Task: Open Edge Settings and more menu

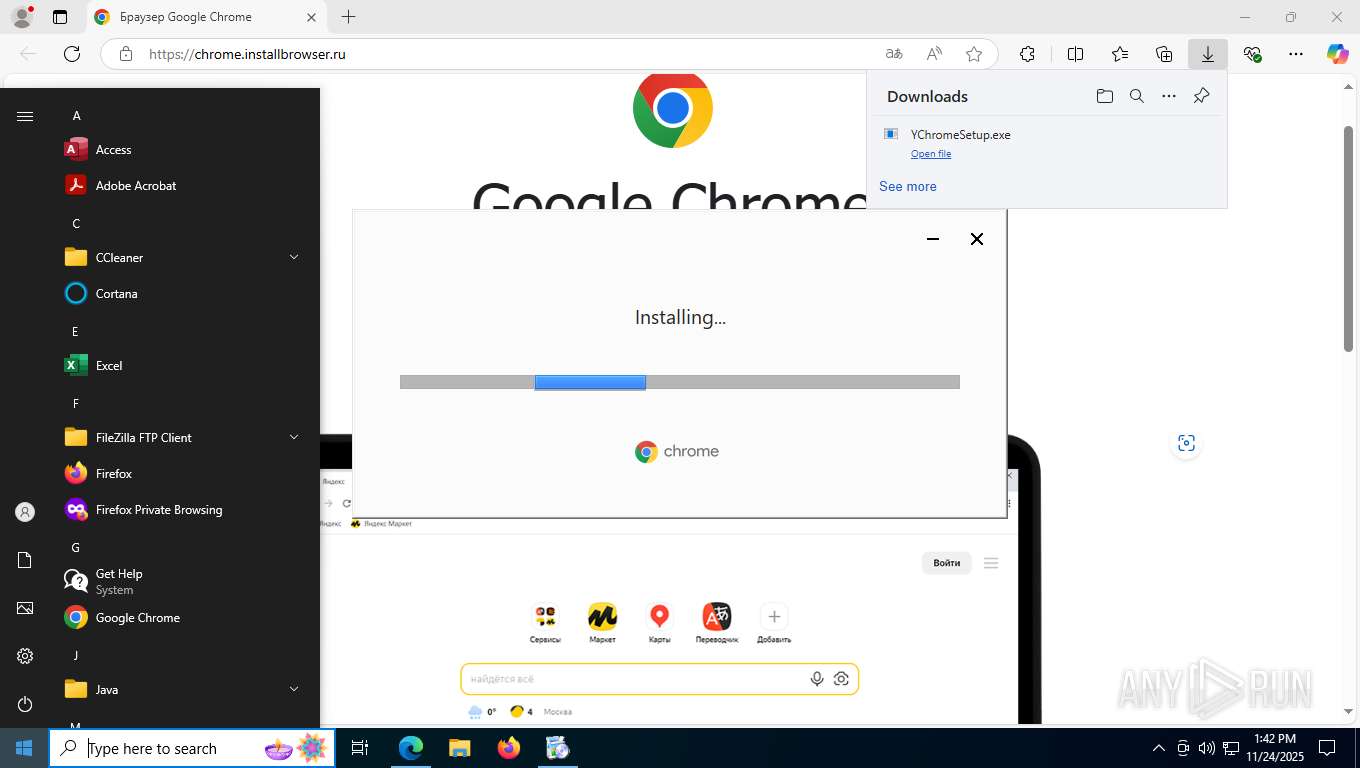Action: 1296,54
